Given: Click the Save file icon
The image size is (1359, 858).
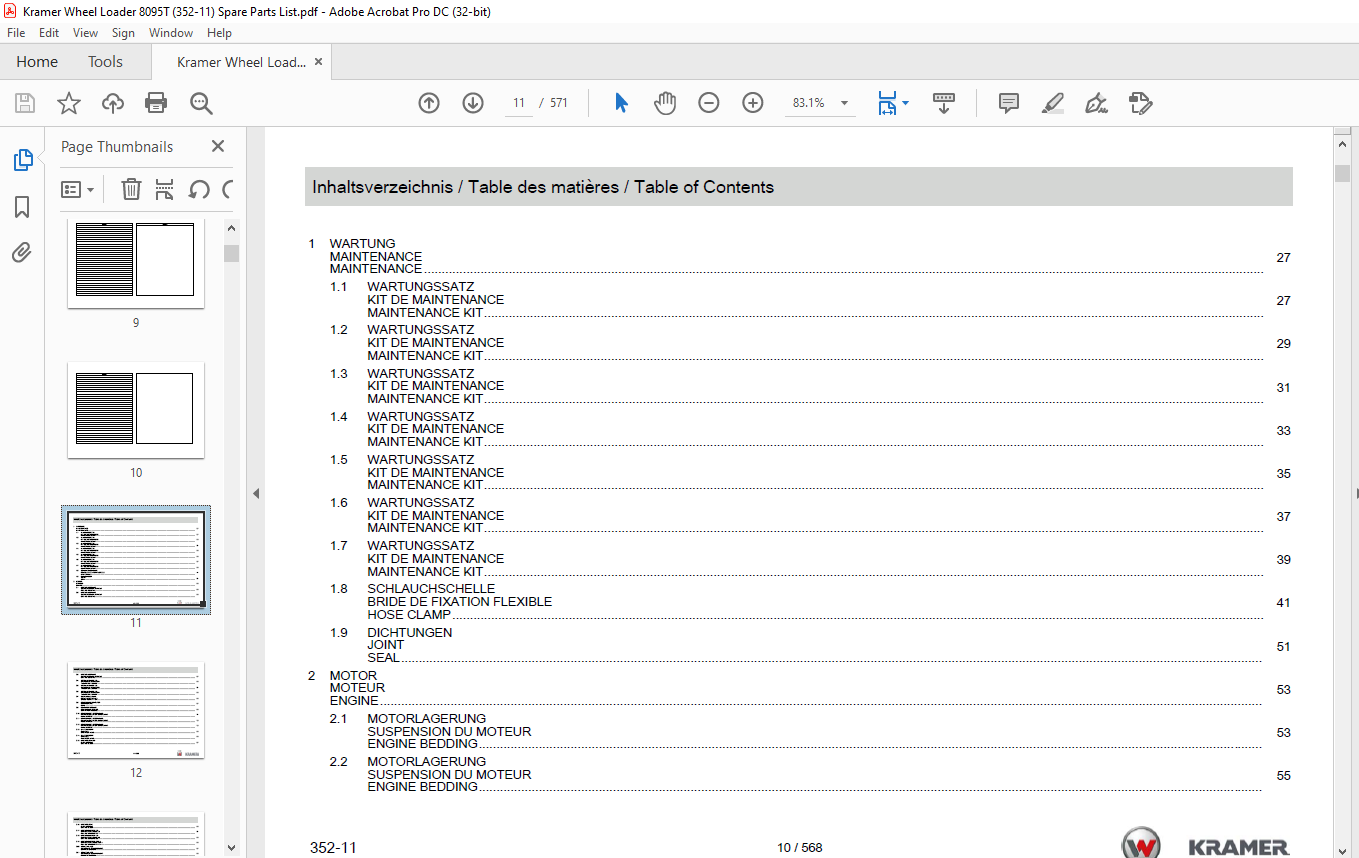Looking at the screenshot, I should (25, 103).
